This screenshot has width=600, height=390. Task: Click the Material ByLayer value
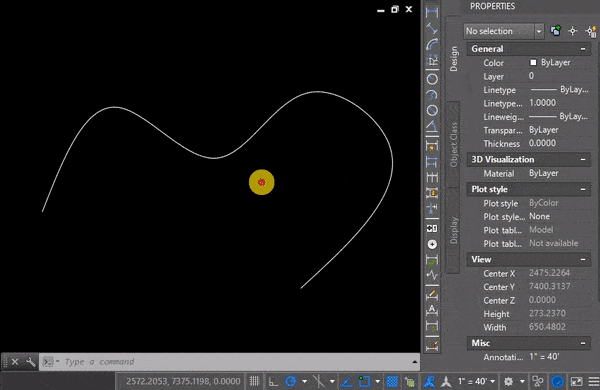(x=543, y=173)
